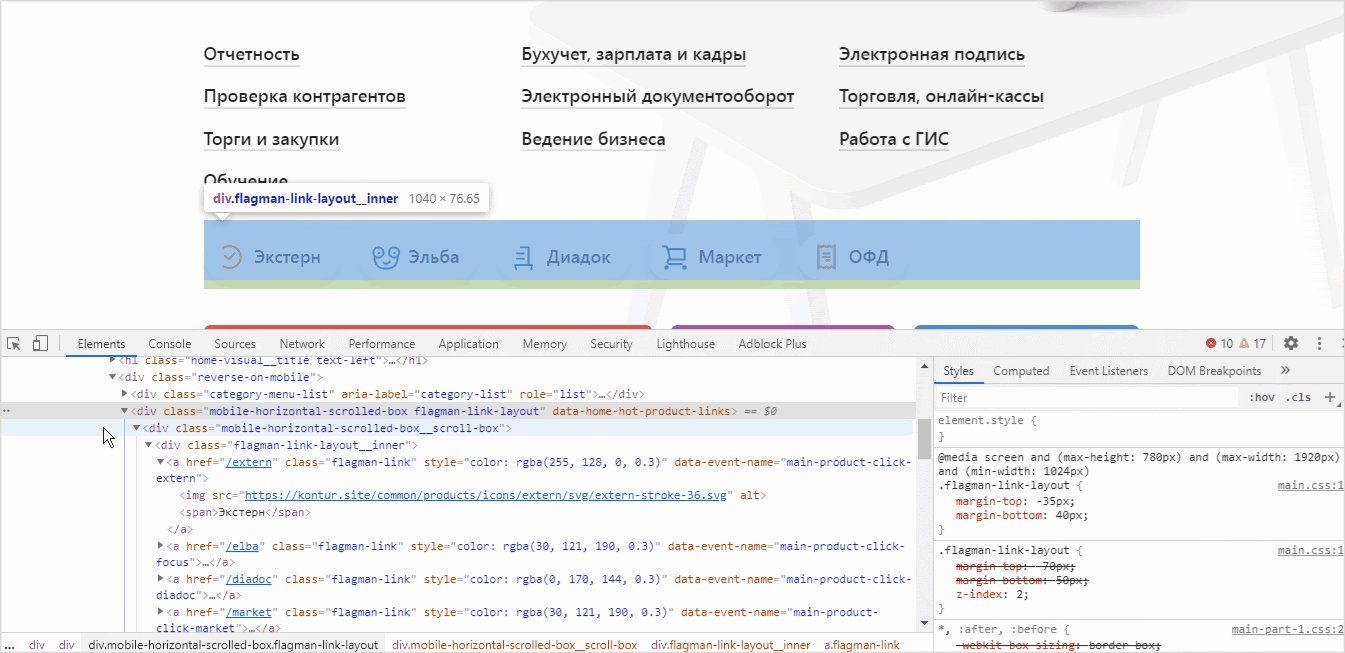The height and width of the screenshot is (653, 1345).
Task: Switch to the Console tab
Action: (x=170, y=343)
